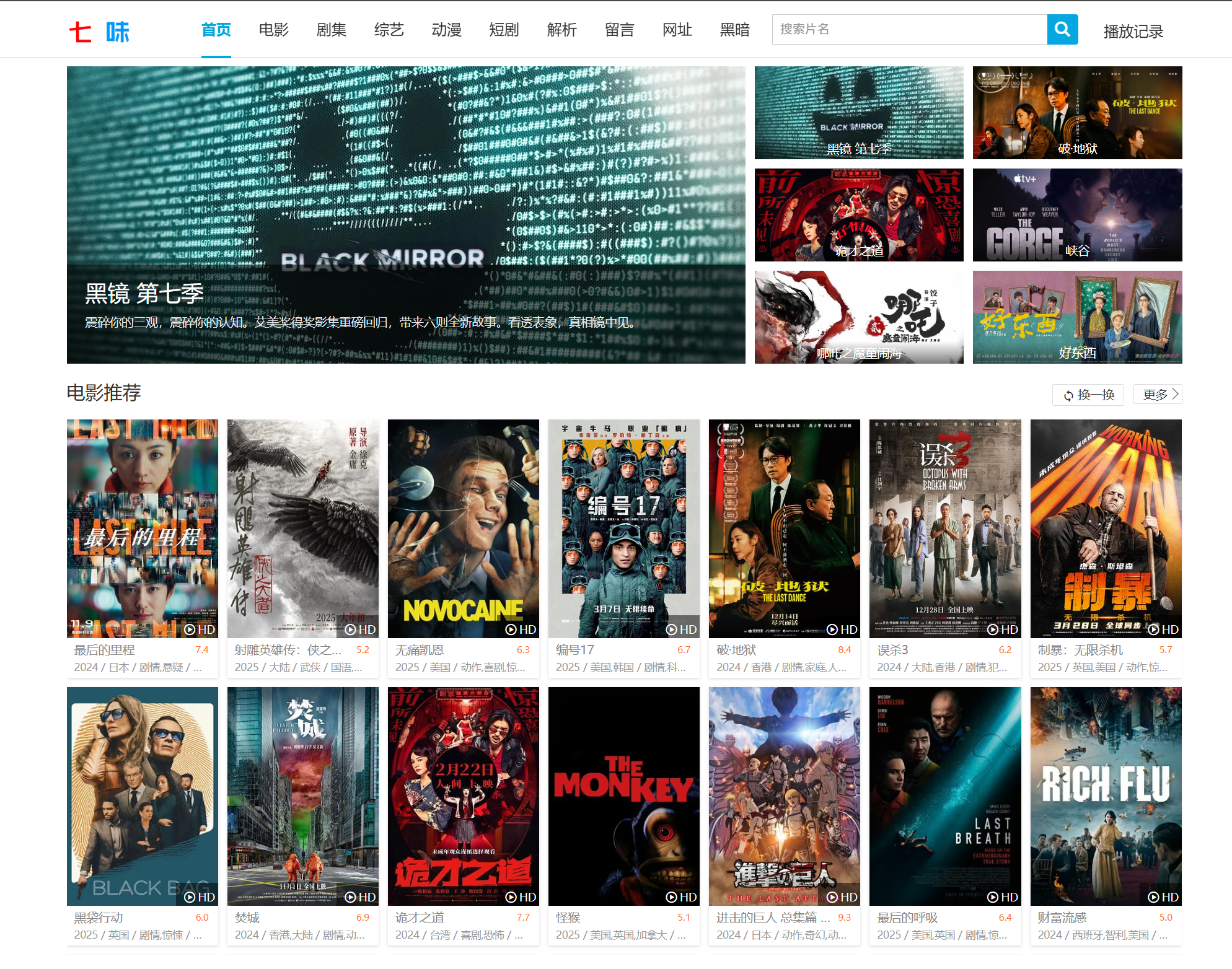Screen dimensions: 1232x969
Task: Click the HD play badge on 黑袋行动
Action: (x=200, y=897)
